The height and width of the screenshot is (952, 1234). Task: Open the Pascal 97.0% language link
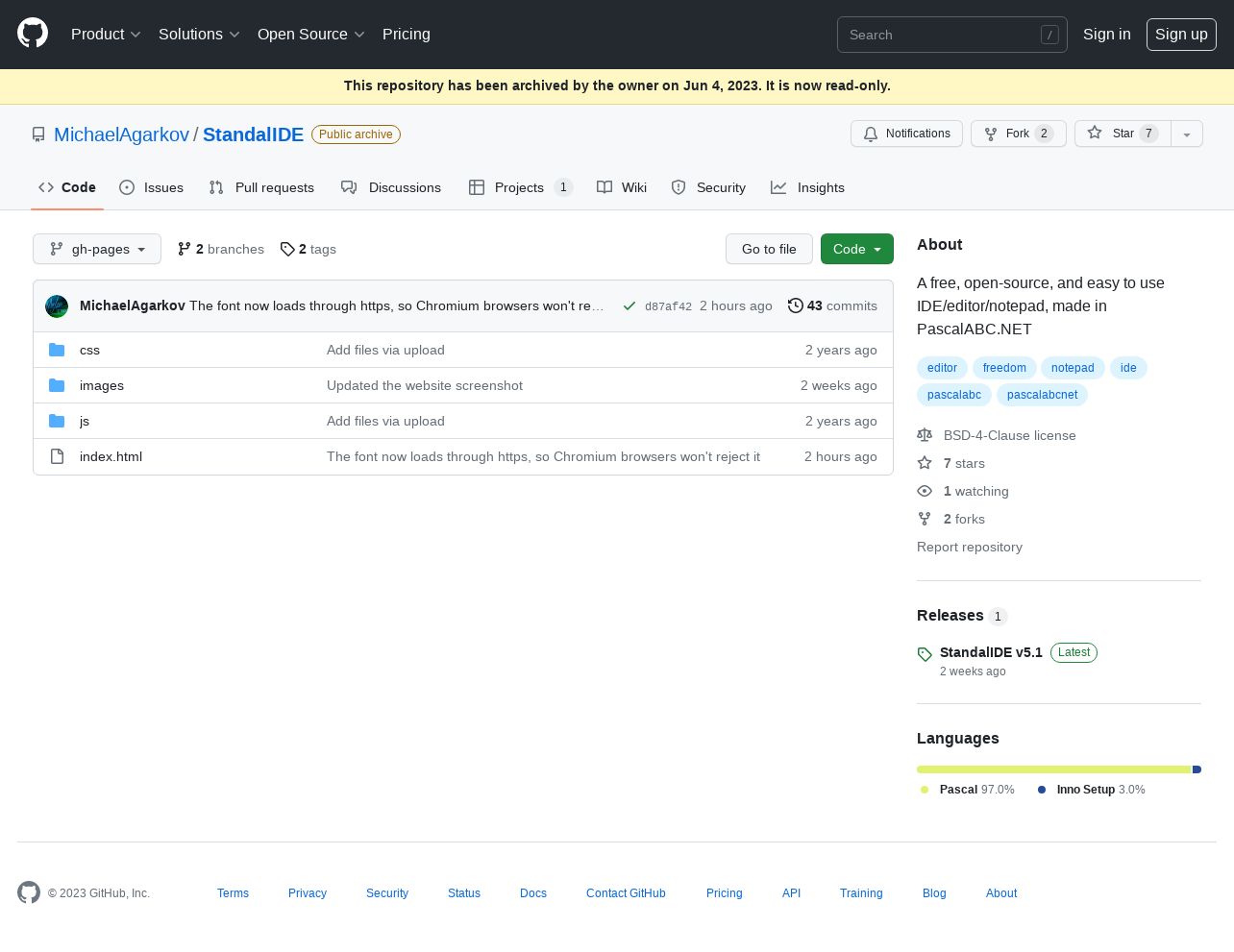(x=967, y=790)
